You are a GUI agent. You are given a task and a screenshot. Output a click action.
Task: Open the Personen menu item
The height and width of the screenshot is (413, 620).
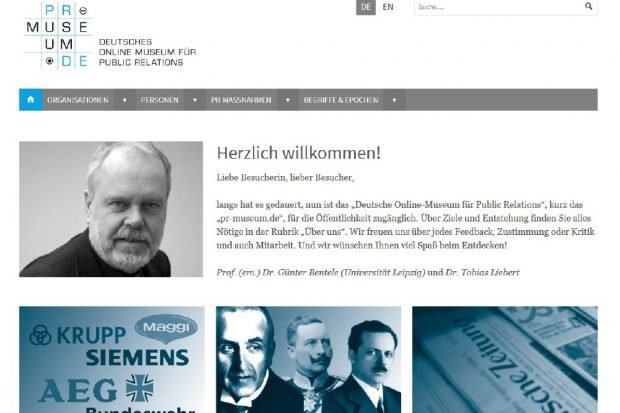click(160, 100)
